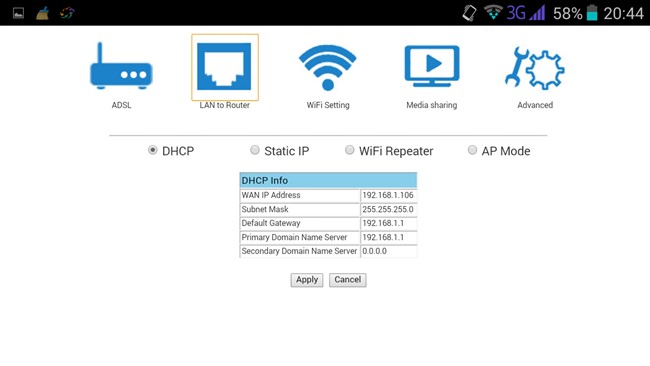The image size is (650, 366).
Task: Click Secondary DNS value 0.0.0.0
Action: pyautogui.click(x=374, y=251)
